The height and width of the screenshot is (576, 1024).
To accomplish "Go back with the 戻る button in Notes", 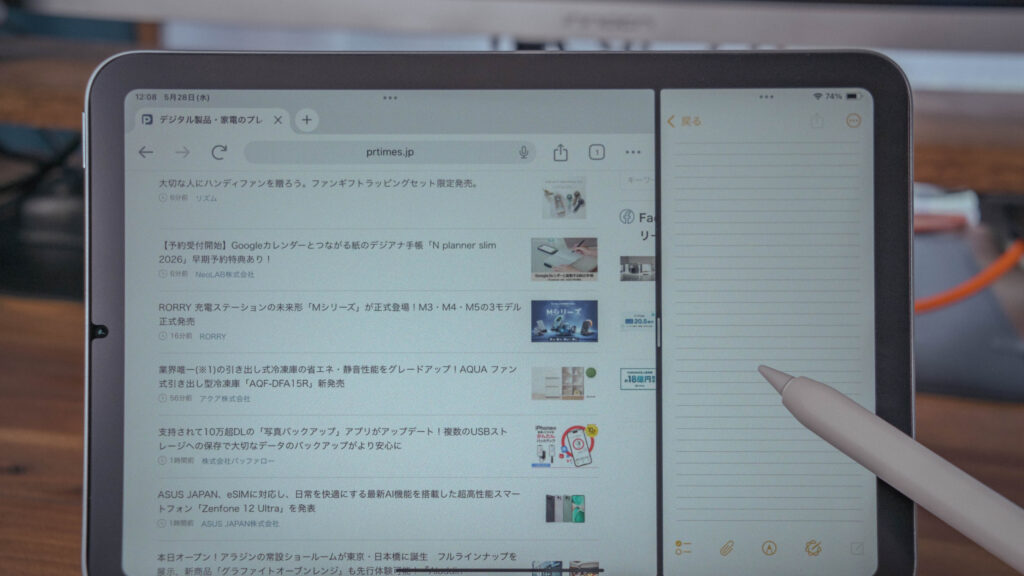I will pyautogui.click(x=685, y=121).
